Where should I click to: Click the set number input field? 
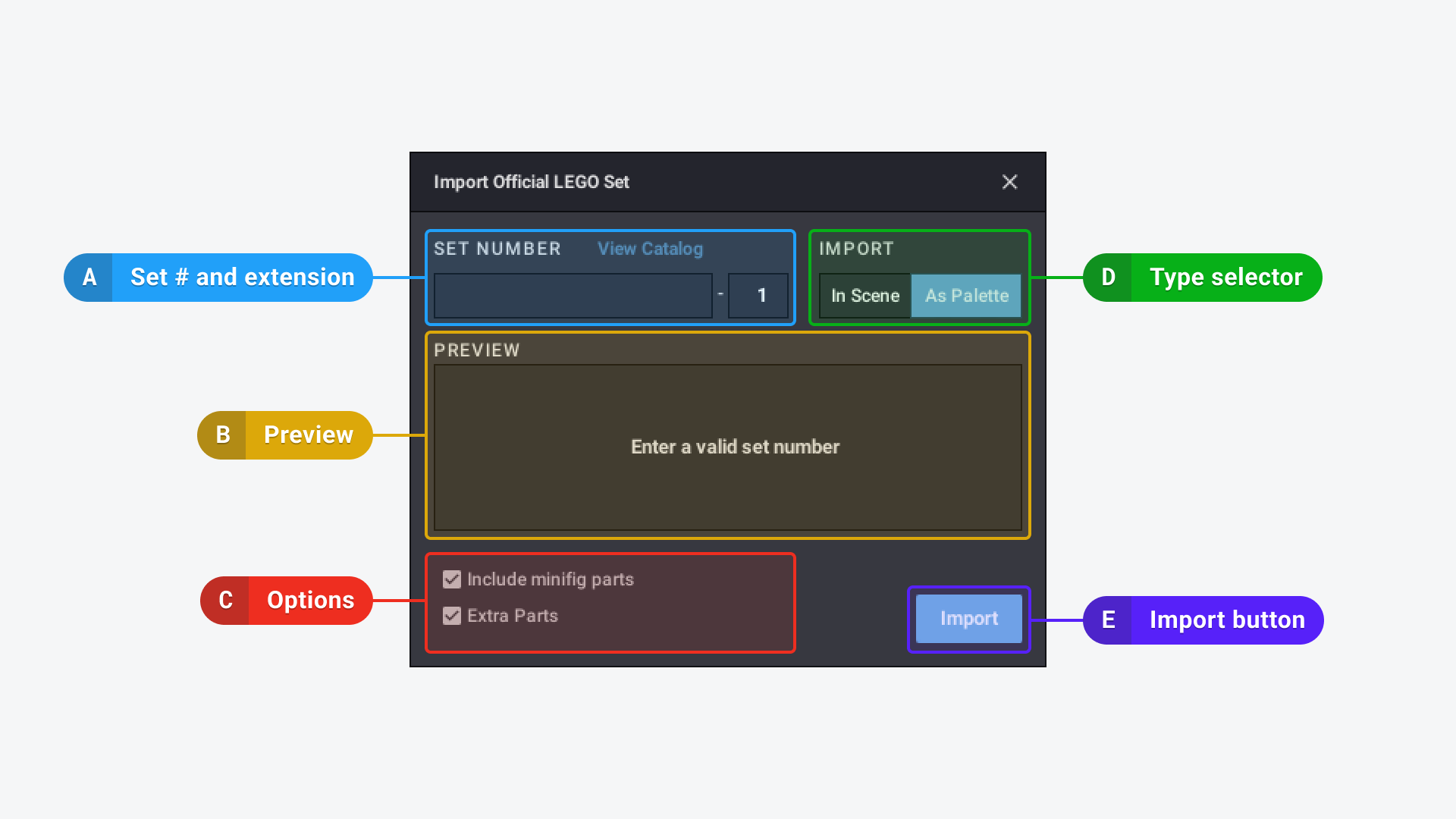(573, 296)
